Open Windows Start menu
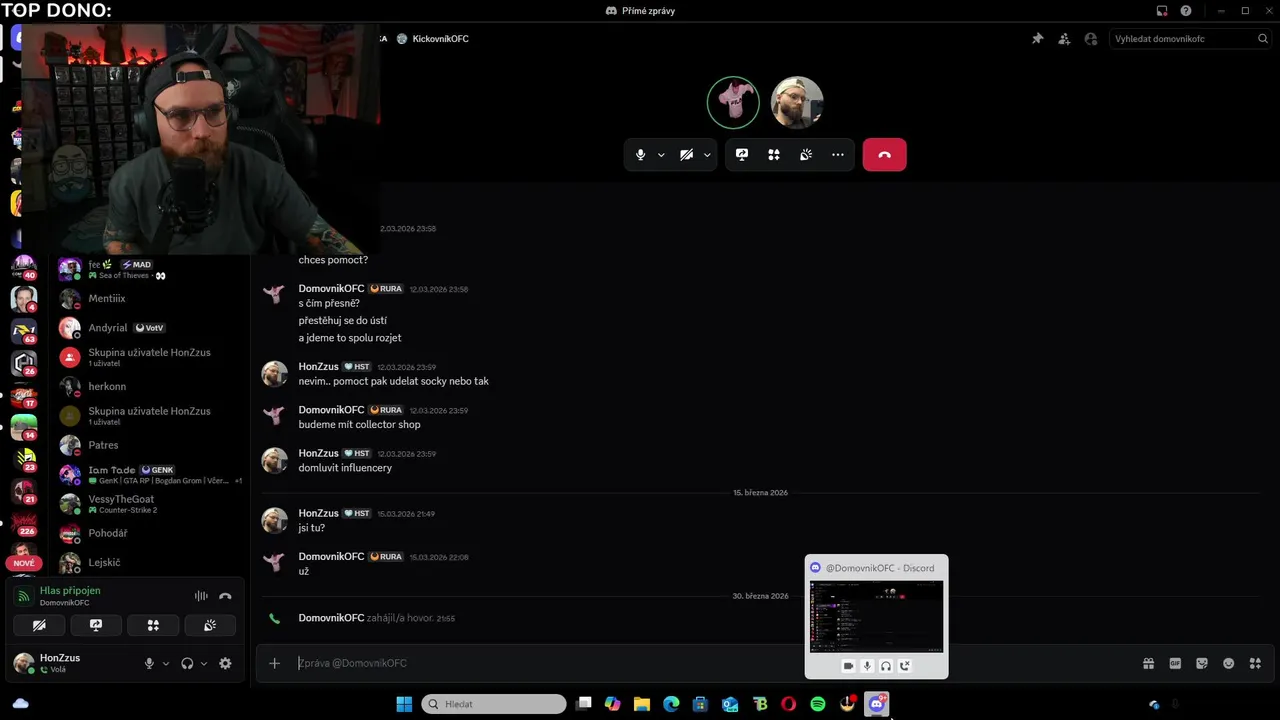1280x720 pixels. [404, 704]
